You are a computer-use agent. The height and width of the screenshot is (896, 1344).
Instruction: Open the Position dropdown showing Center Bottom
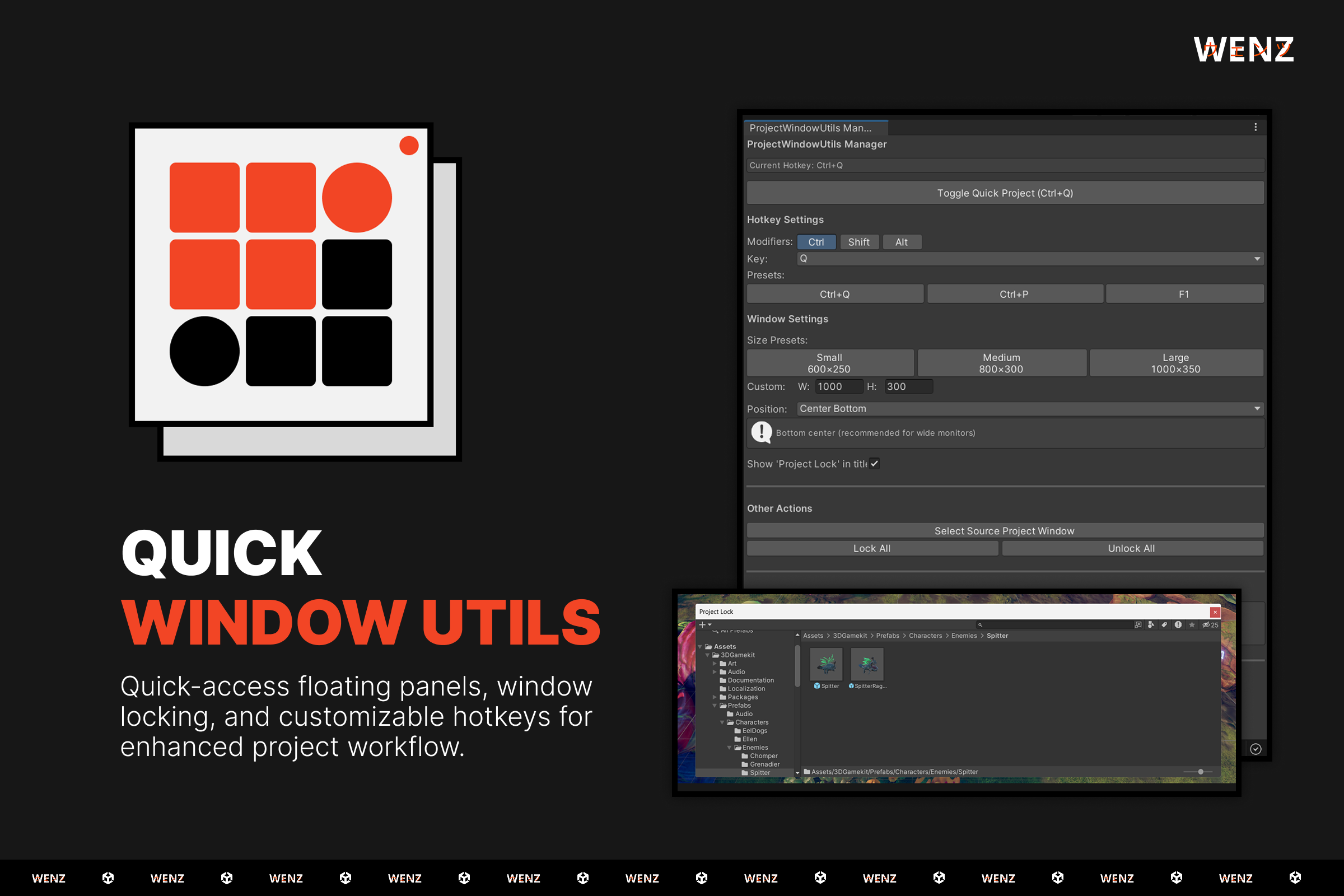coord(1030,409)
